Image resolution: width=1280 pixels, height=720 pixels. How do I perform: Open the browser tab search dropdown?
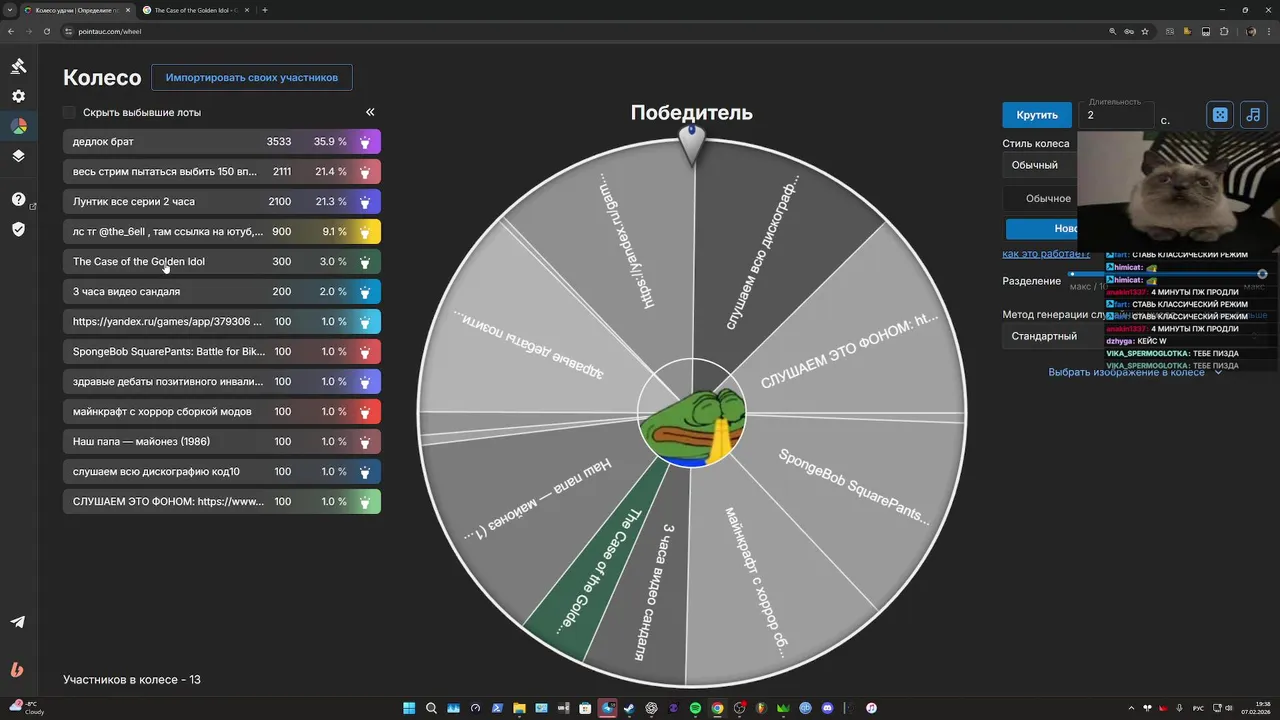[9, 10]
